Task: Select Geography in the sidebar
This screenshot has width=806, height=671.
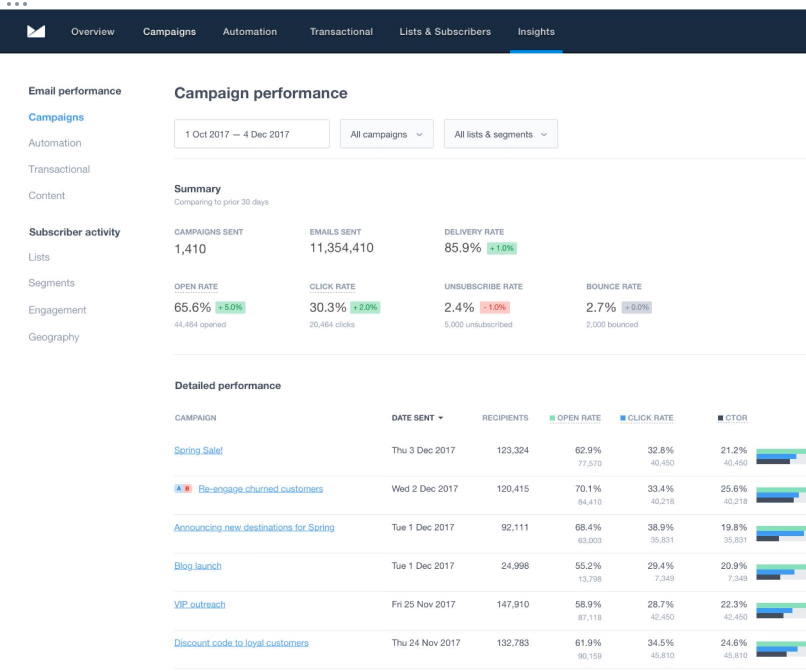Action: click(x=54, y=337)
